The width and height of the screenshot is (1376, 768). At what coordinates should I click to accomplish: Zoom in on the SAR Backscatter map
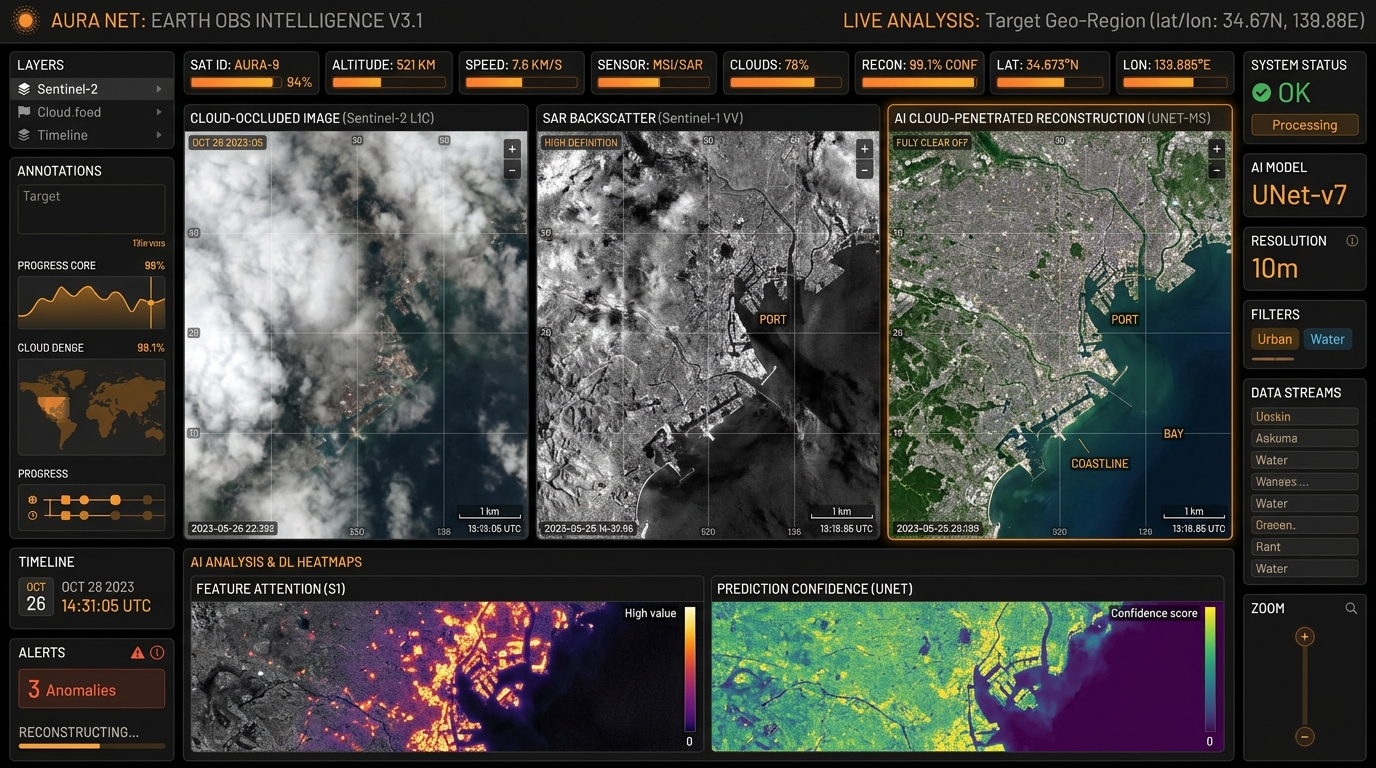864,149
